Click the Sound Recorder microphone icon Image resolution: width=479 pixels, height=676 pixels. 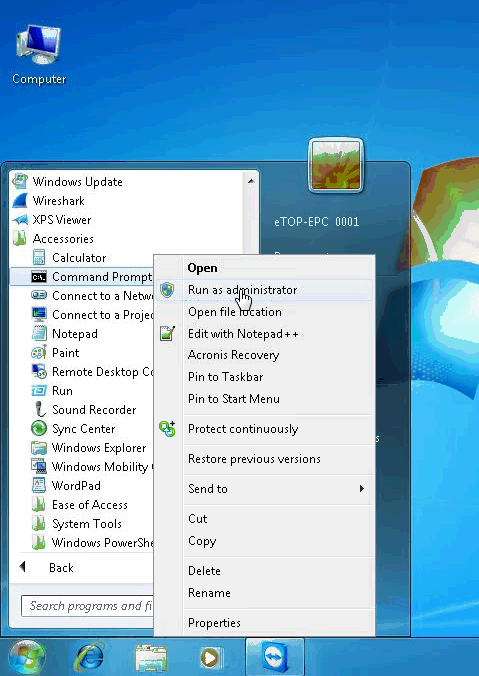pos(39,409)
